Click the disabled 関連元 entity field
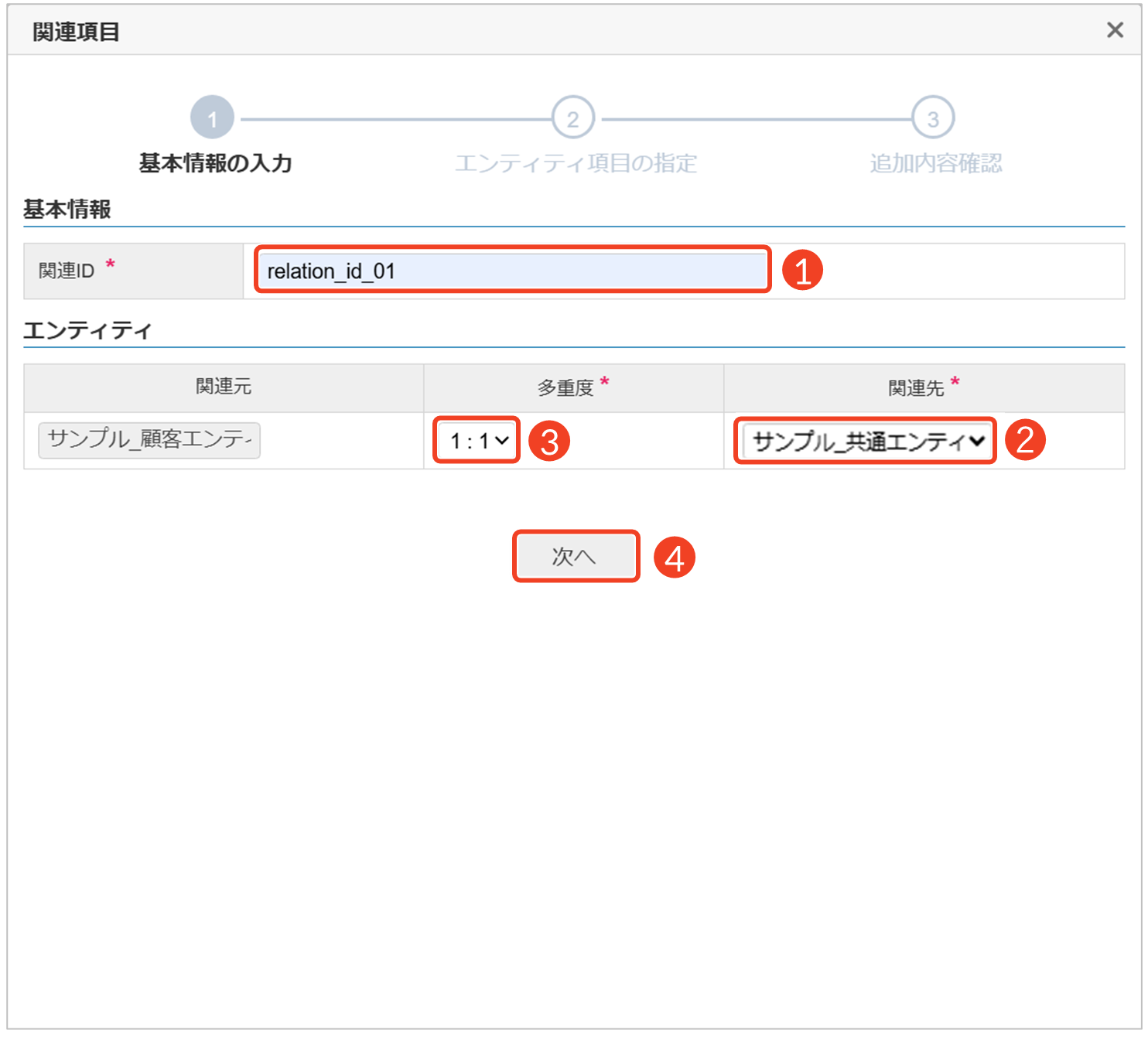 149,440
